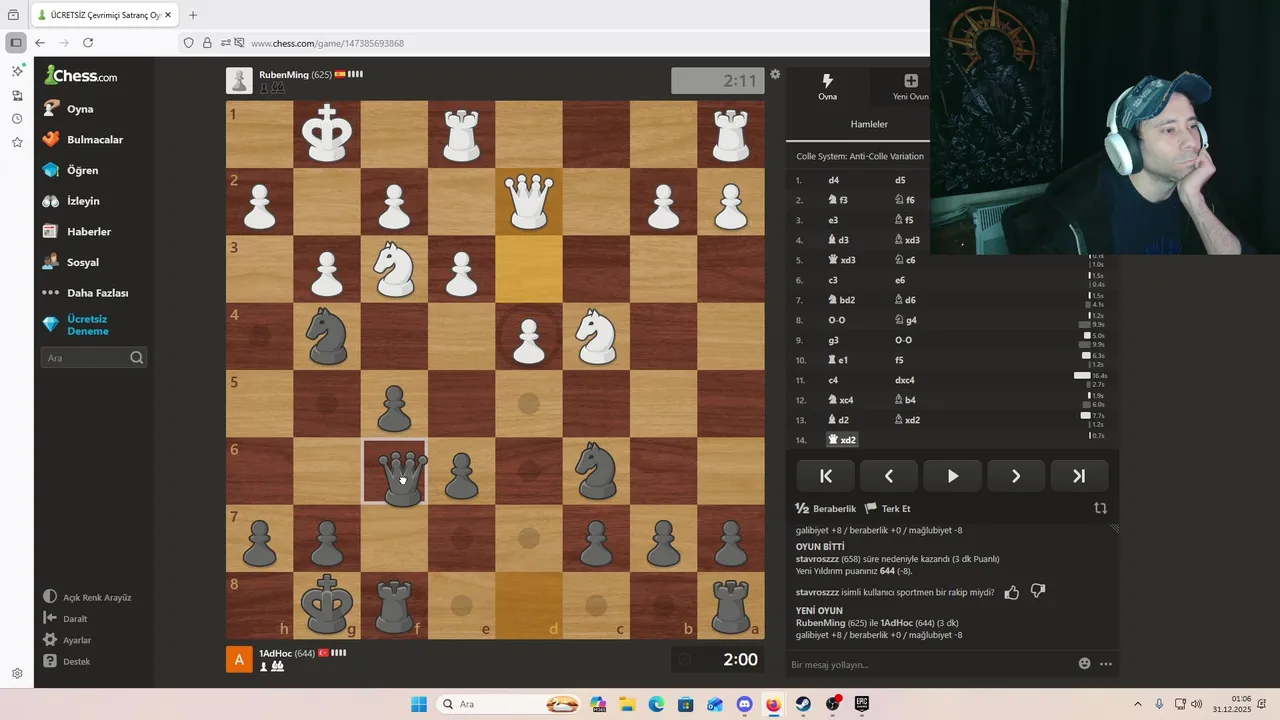Screen dimensions: 1280x720
Task: Open Windows Start menu
Action: [418, 704]
